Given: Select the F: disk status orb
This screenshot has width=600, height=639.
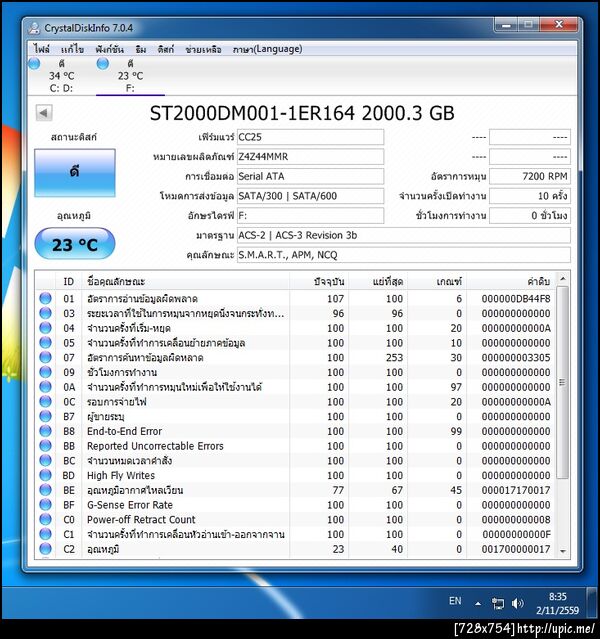Looking at the screenshot, I should pyautogui.click(x=103, y=64).
